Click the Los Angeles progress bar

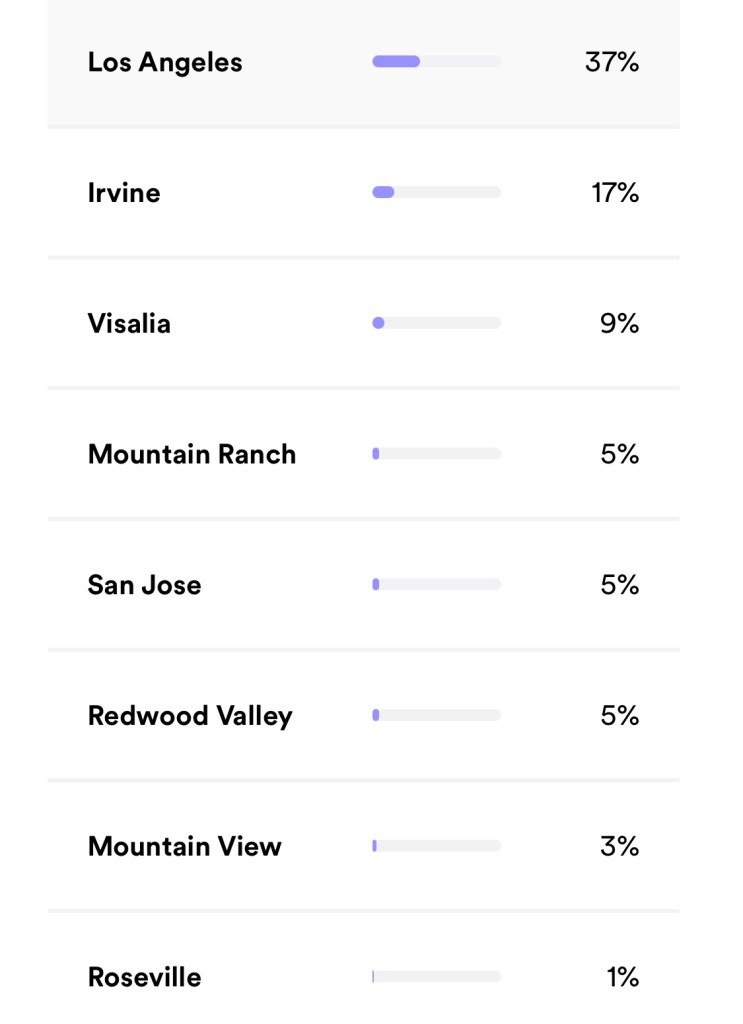(436, 62)
